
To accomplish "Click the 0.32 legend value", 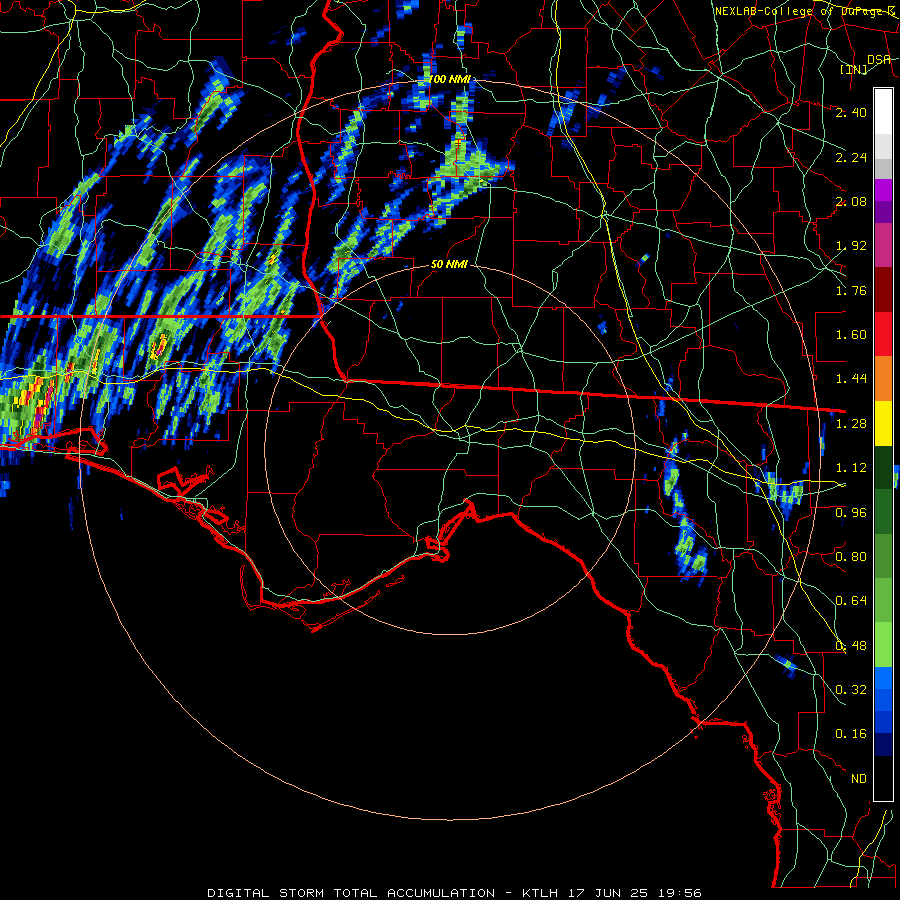I will [x=851, y=690].
